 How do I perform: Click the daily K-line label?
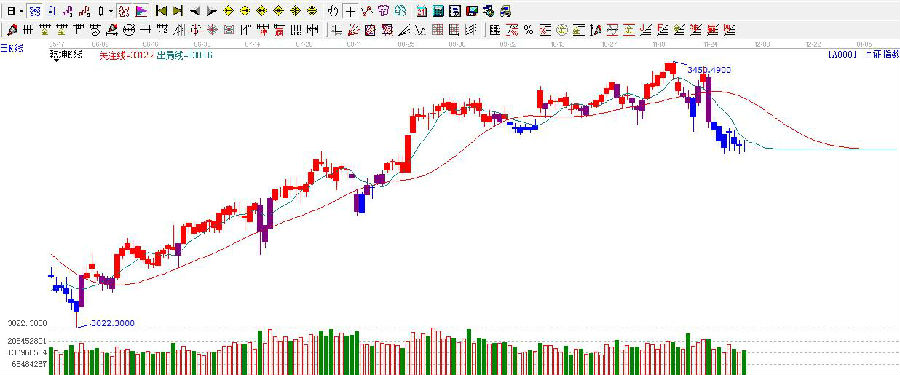click(12, 49)
